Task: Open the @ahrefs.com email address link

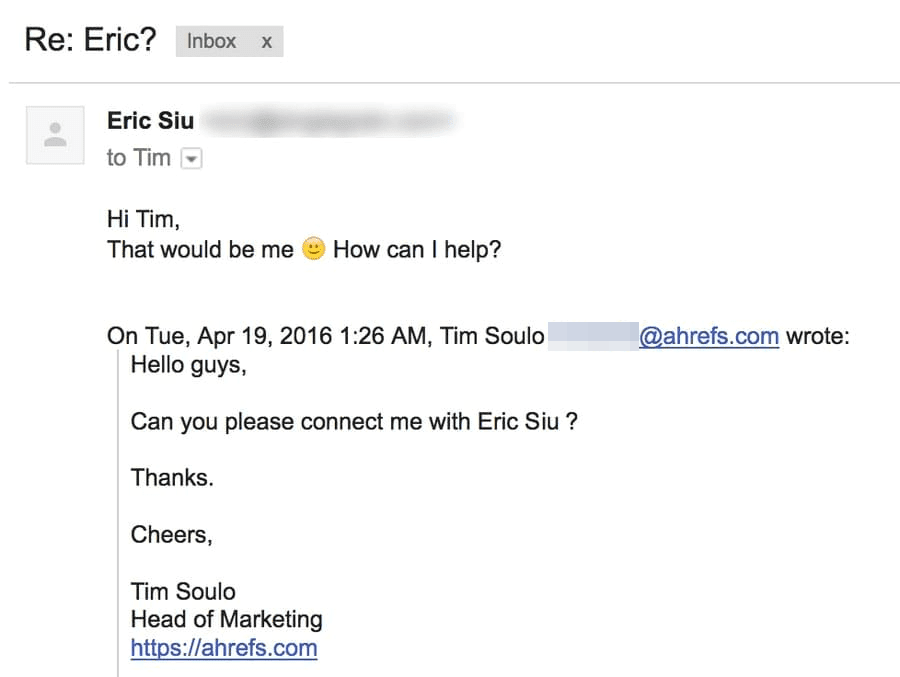Action: pyautogui.click(x=708, y=336)
